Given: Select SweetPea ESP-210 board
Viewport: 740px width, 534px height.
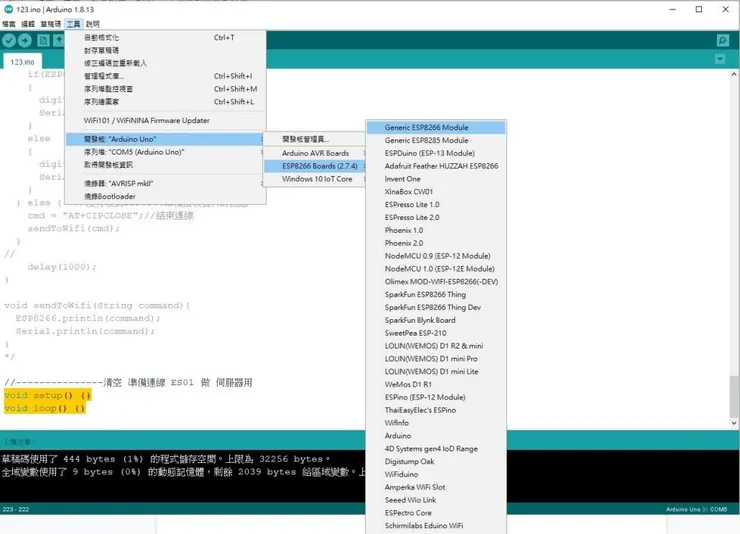Looking at the screenshot, I should pyautogui.click(x=436, y=333).
